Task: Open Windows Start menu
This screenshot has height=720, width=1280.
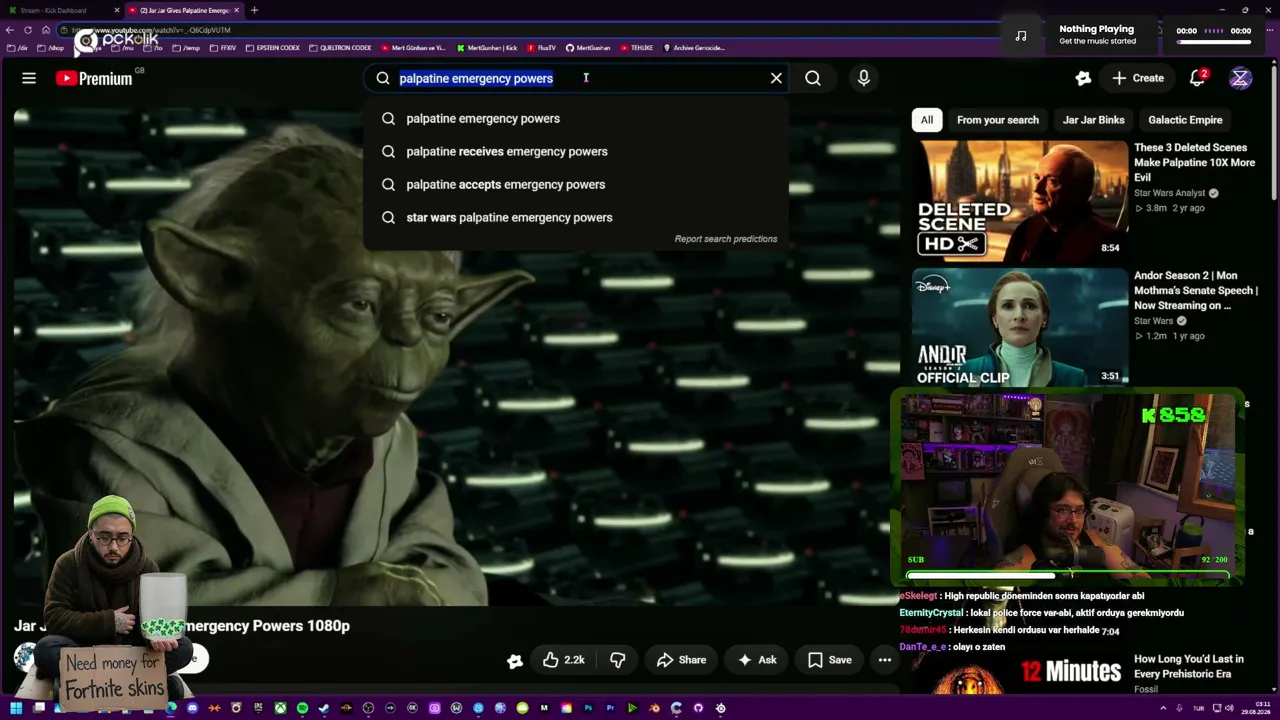Action: point(16,708)
